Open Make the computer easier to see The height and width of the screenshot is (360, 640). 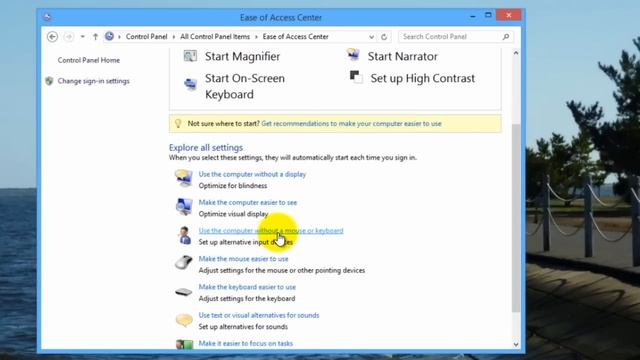[x=248, y=202]
